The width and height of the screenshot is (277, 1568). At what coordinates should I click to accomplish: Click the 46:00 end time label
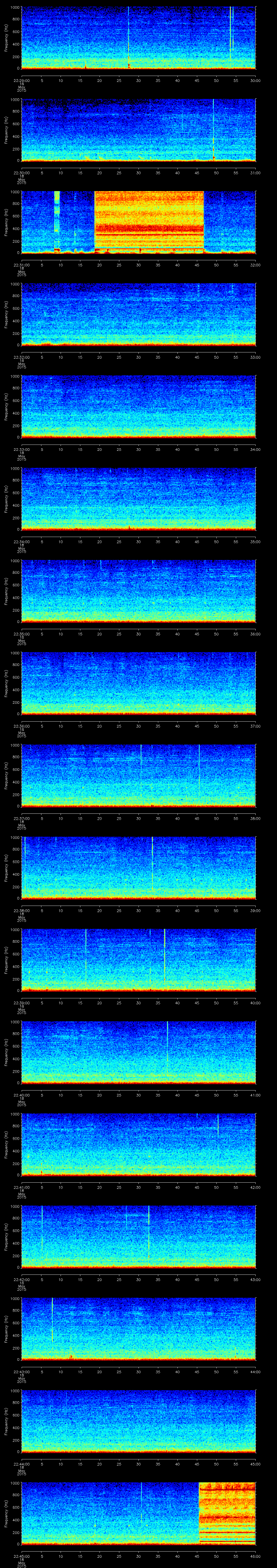pyautogui.click(x=256, y=1556)
